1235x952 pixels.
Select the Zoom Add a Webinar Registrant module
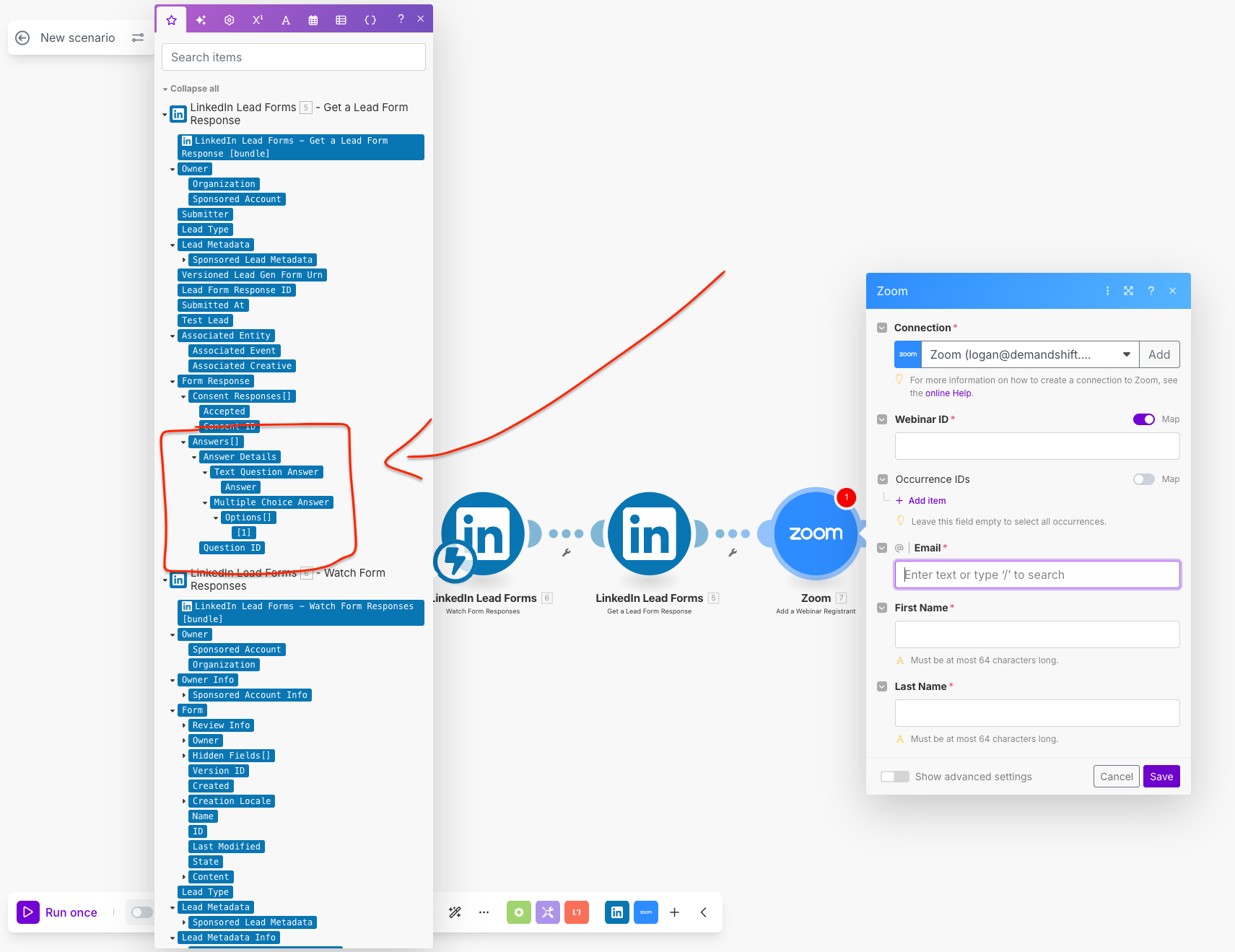(x=816, y=533)
